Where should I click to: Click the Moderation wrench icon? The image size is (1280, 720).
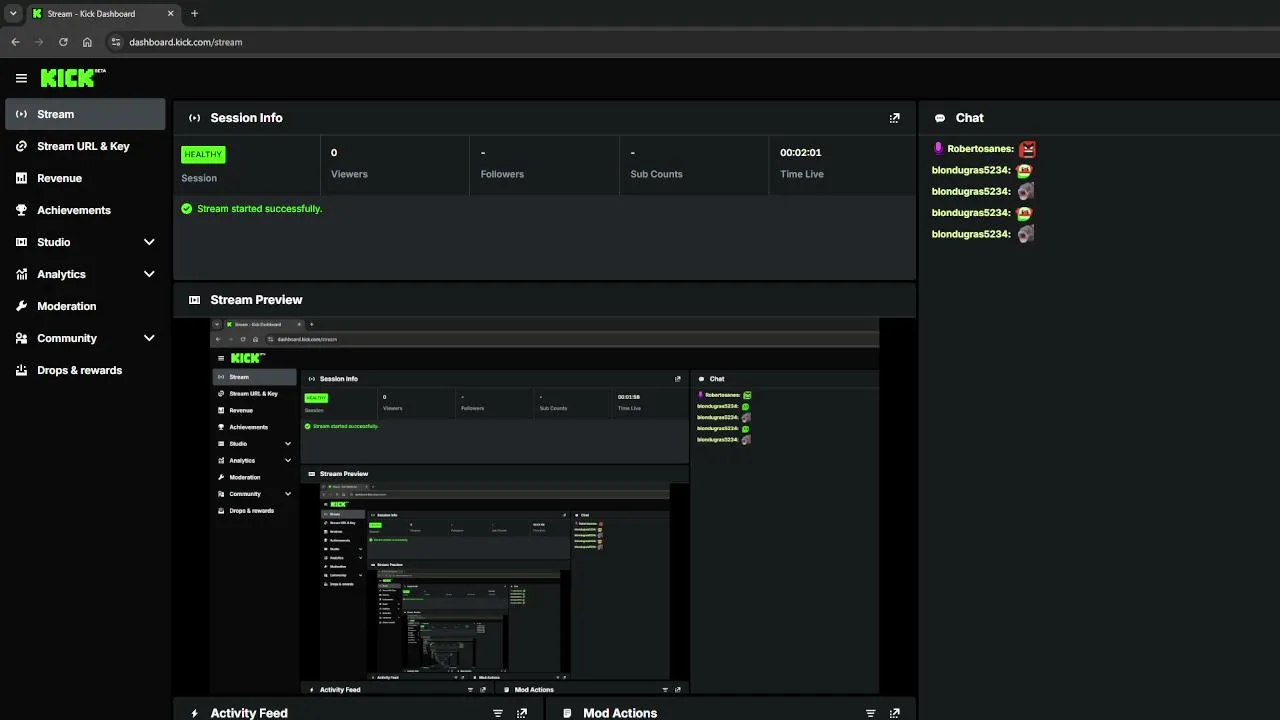pyautogui.click(x=21, y=306)
